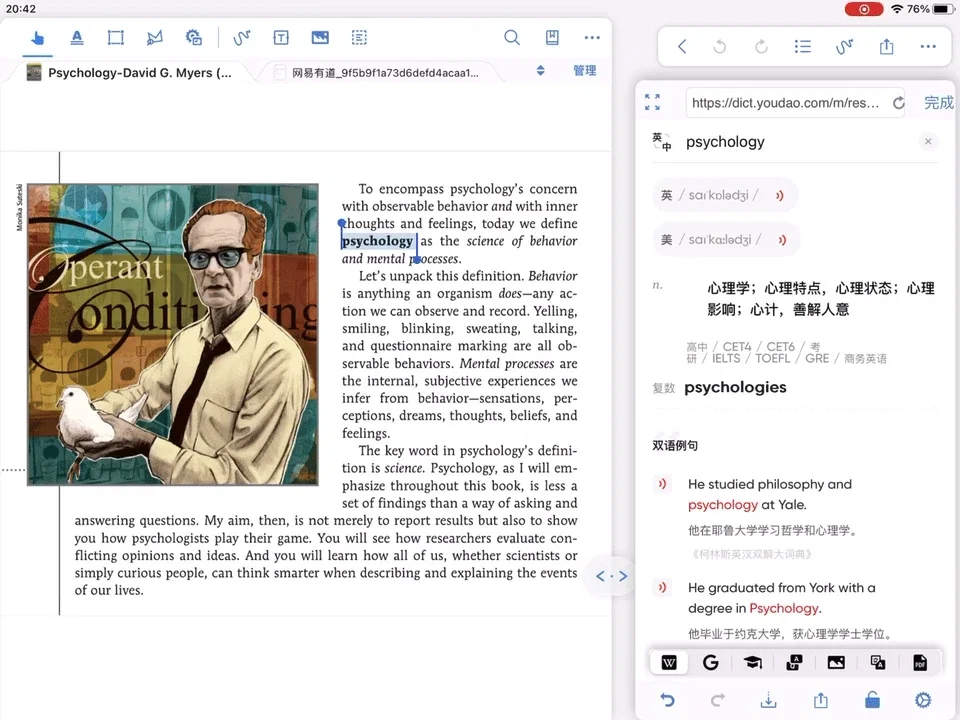960x720 pixels.
Task: Select the lasso selection tool
Action: tap(154, 38)
